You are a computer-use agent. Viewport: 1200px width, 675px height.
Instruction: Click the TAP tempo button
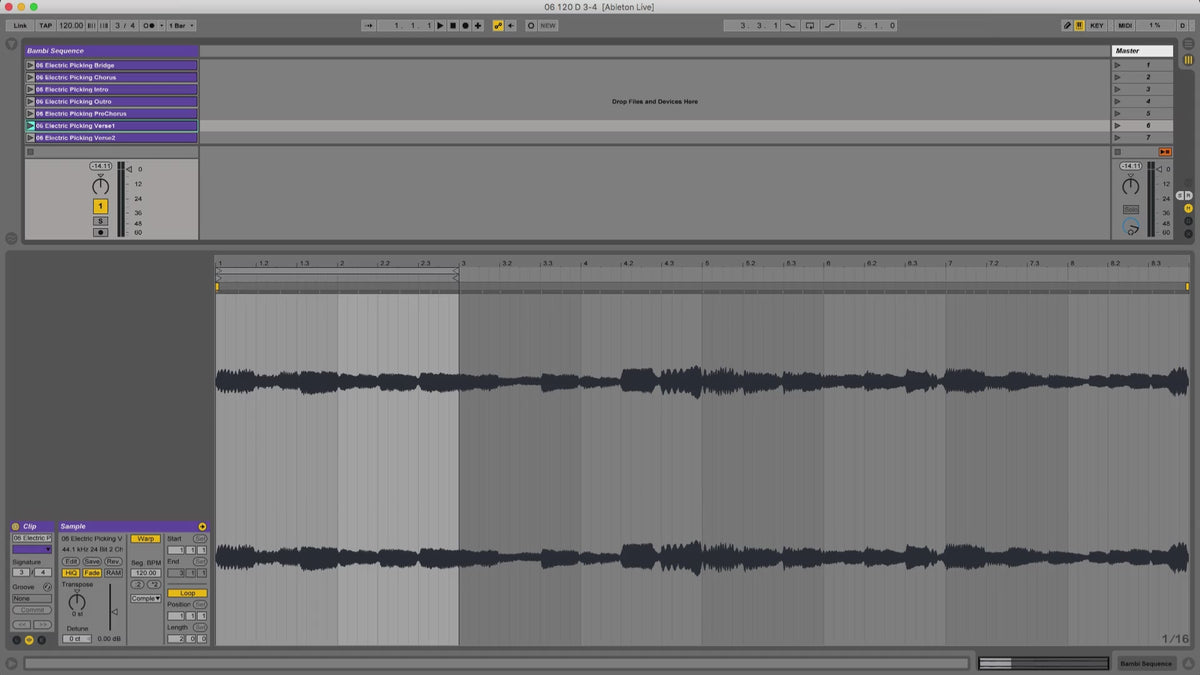(46, 25)
